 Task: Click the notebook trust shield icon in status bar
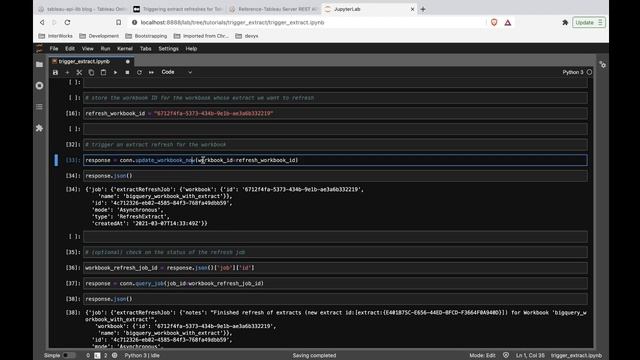pyautogui.click(x=506, y=356)
